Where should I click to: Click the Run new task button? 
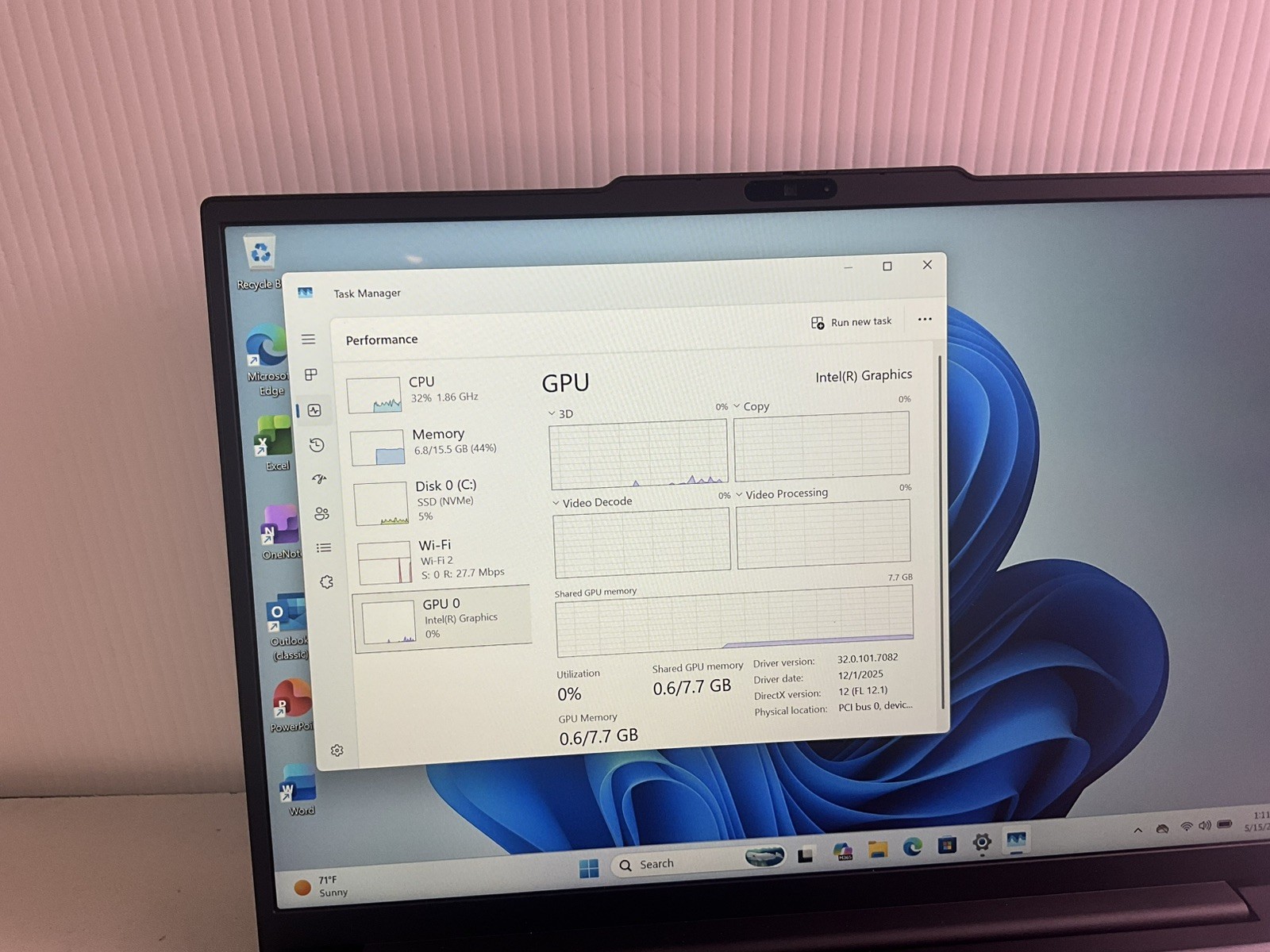coord(851,322)
